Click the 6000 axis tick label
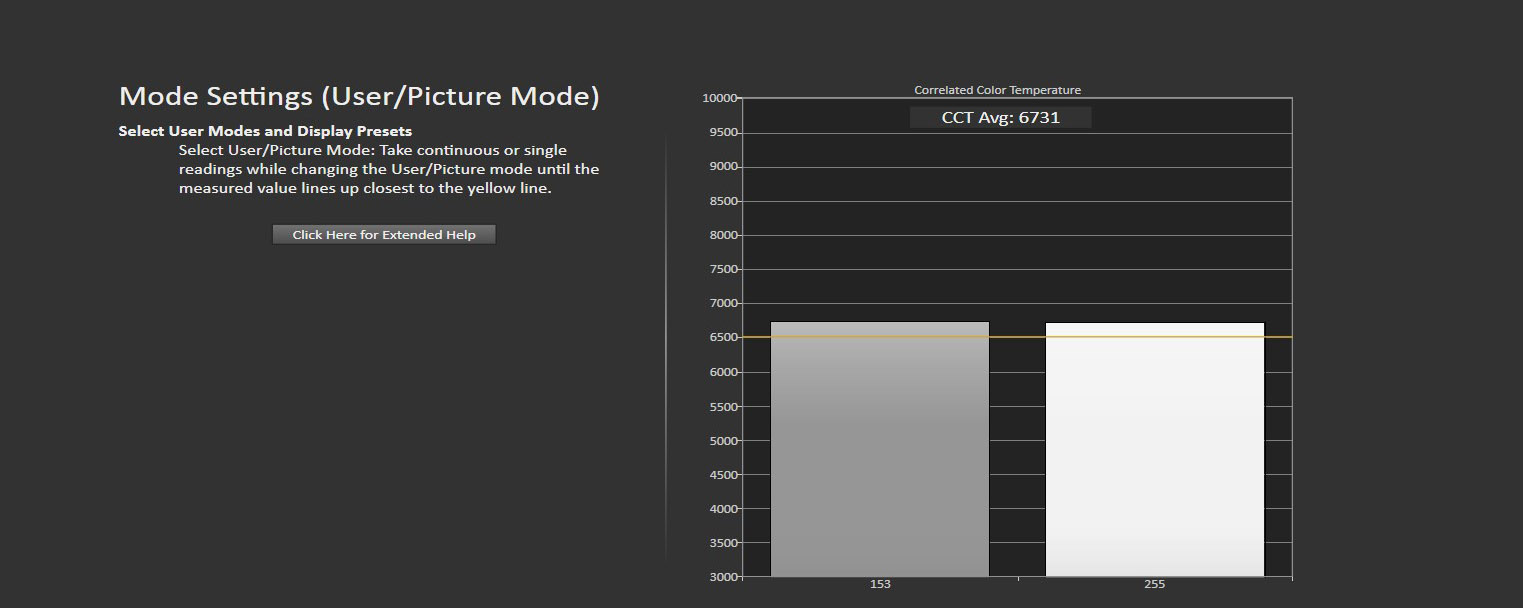The image size is (1523, 608). (x=722, y=372)
